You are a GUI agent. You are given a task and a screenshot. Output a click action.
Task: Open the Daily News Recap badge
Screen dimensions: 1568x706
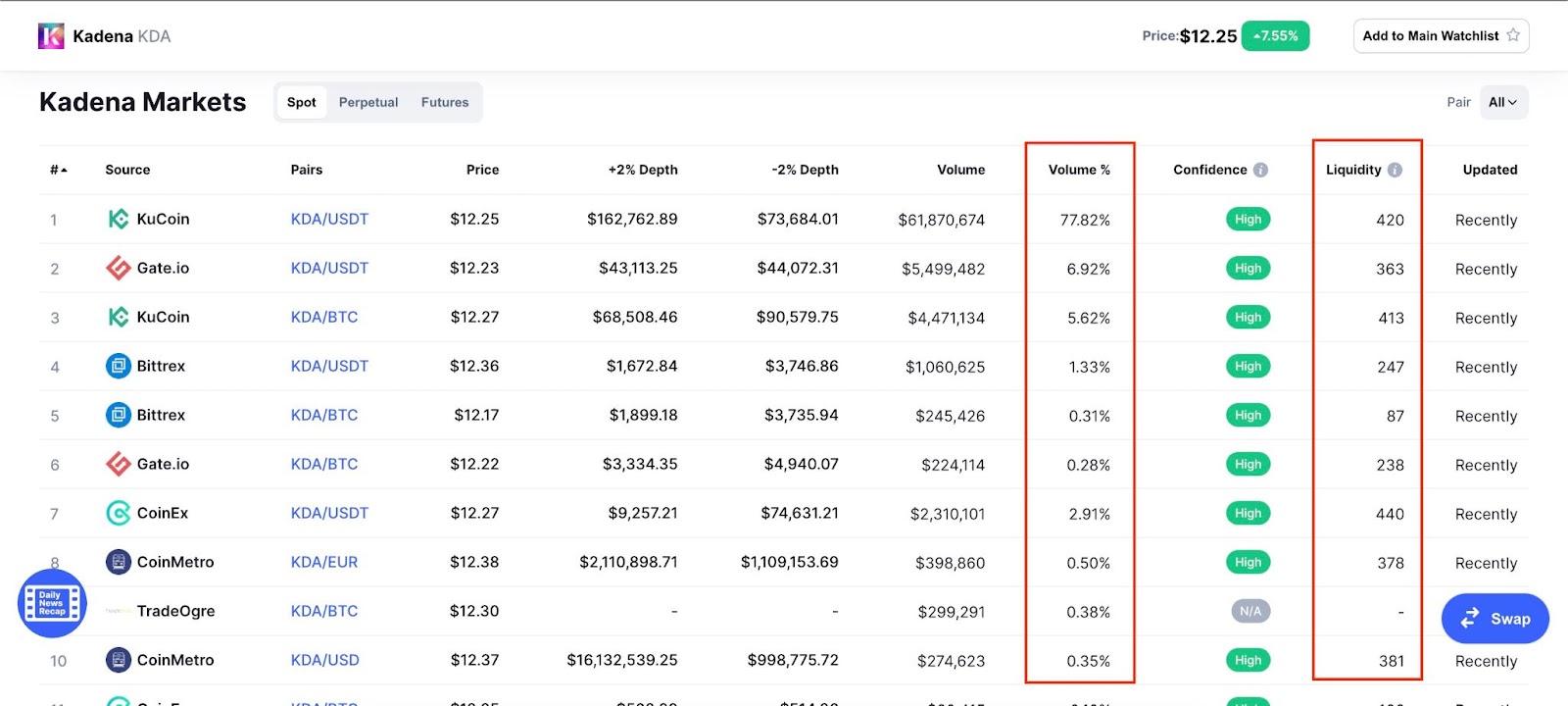click(52, 603)
